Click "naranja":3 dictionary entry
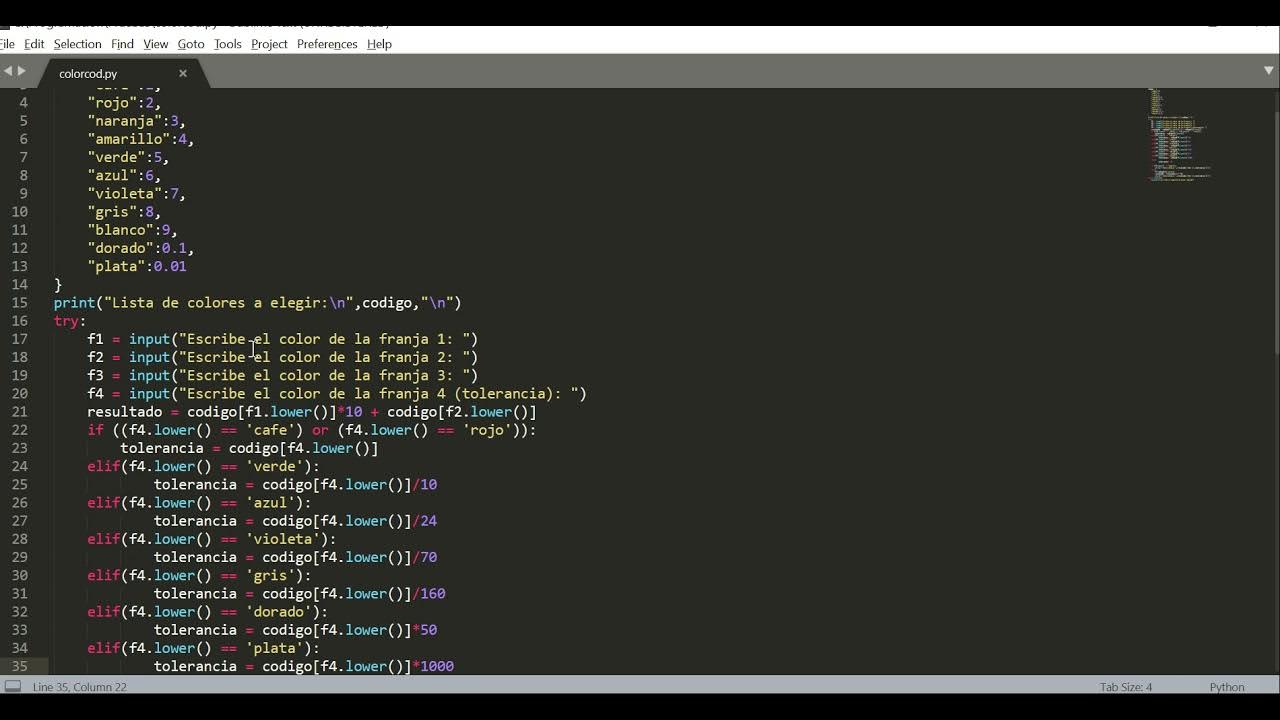 137,121
